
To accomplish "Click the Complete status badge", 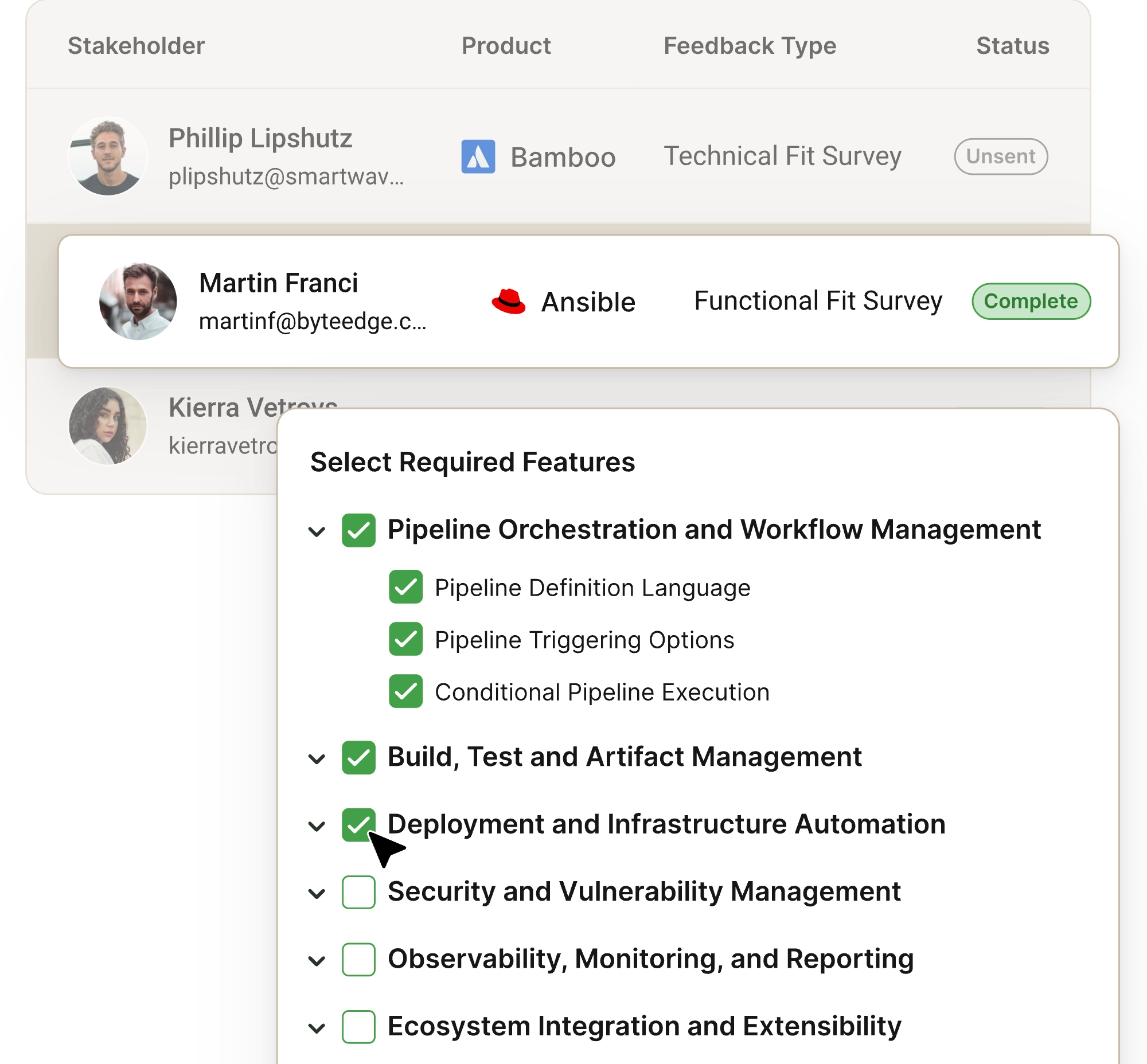I will pyautogui.click(x=1032, y=300).
